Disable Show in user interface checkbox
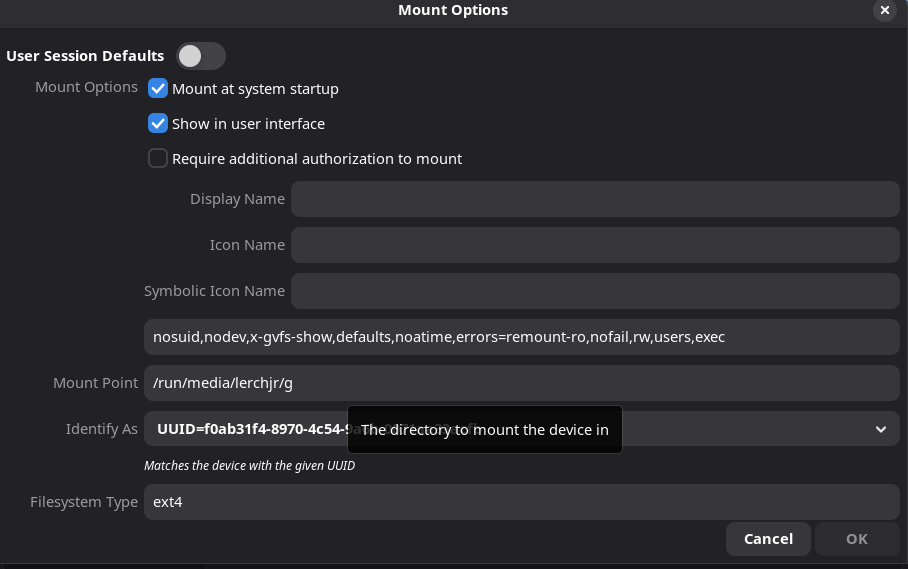Image resolution: width=908 pixels, height=569 pixels. coord(158,124)
